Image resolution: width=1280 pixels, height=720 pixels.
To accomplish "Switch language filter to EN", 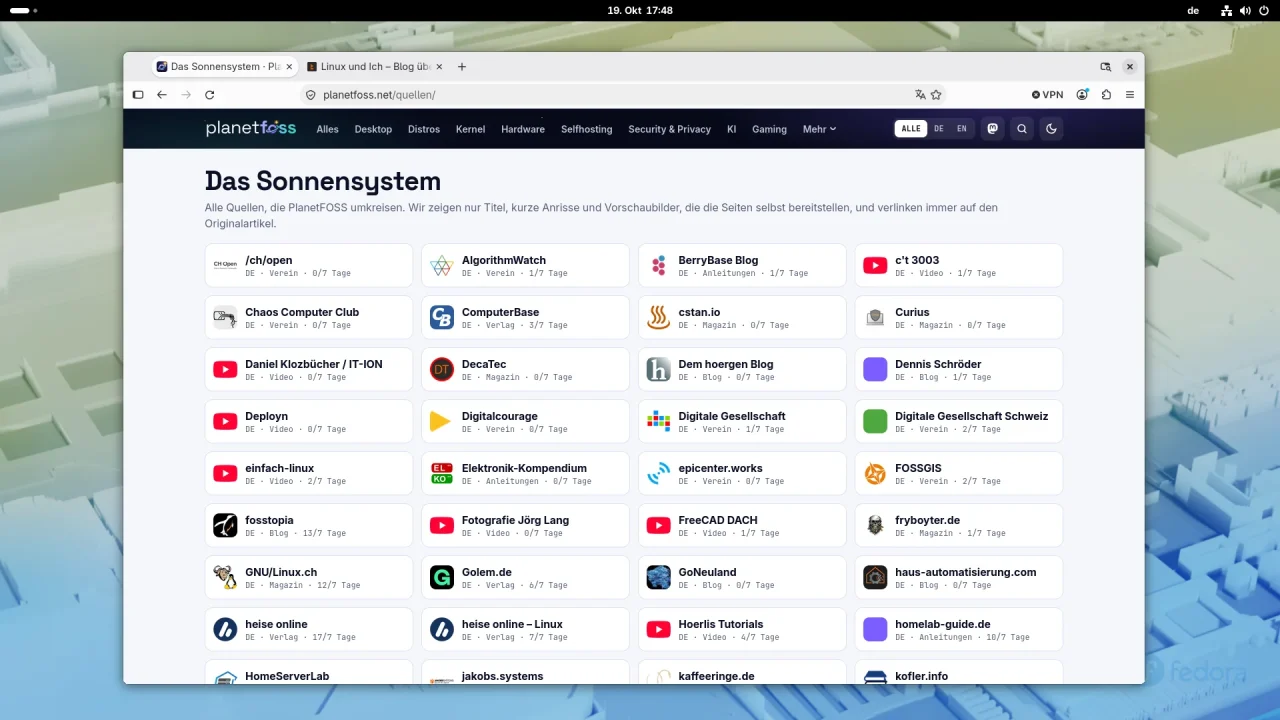I will point(962,129).
